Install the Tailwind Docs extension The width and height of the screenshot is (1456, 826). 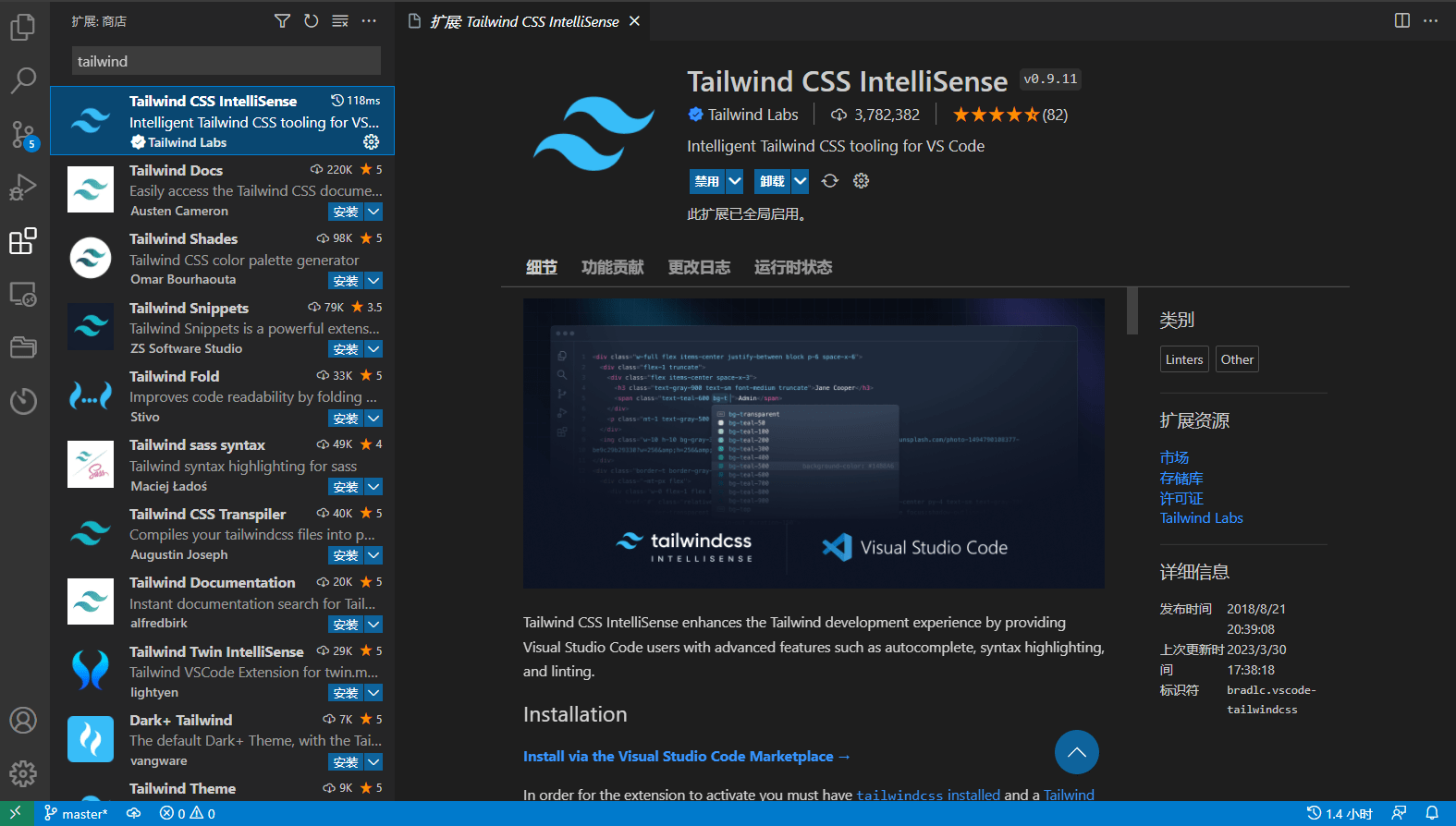(x=346, y=212)
